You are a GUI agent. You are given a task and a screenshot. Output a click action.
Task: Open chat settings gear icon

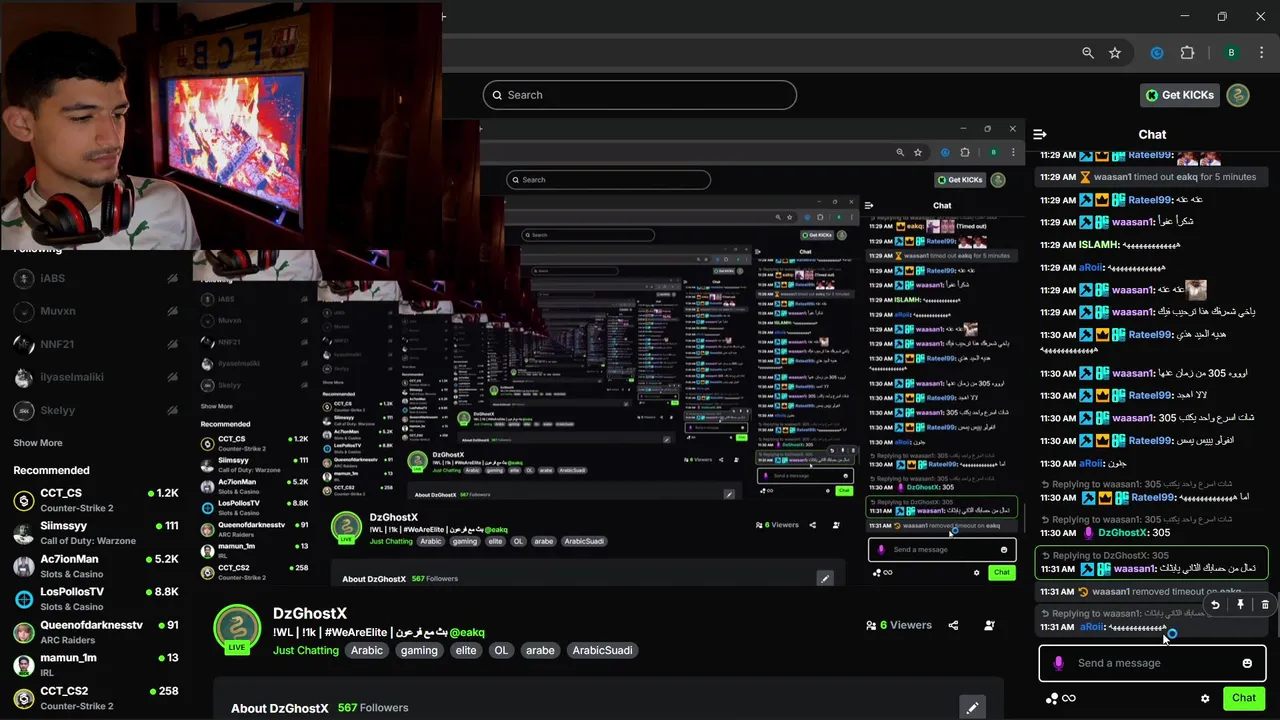pos(1205,699)
